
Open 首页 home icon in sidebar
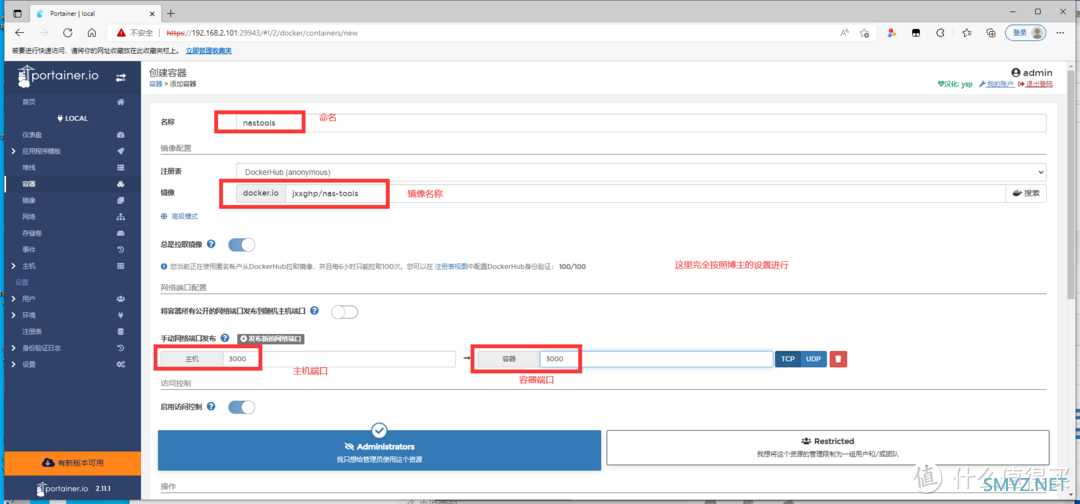coord(121,102)
